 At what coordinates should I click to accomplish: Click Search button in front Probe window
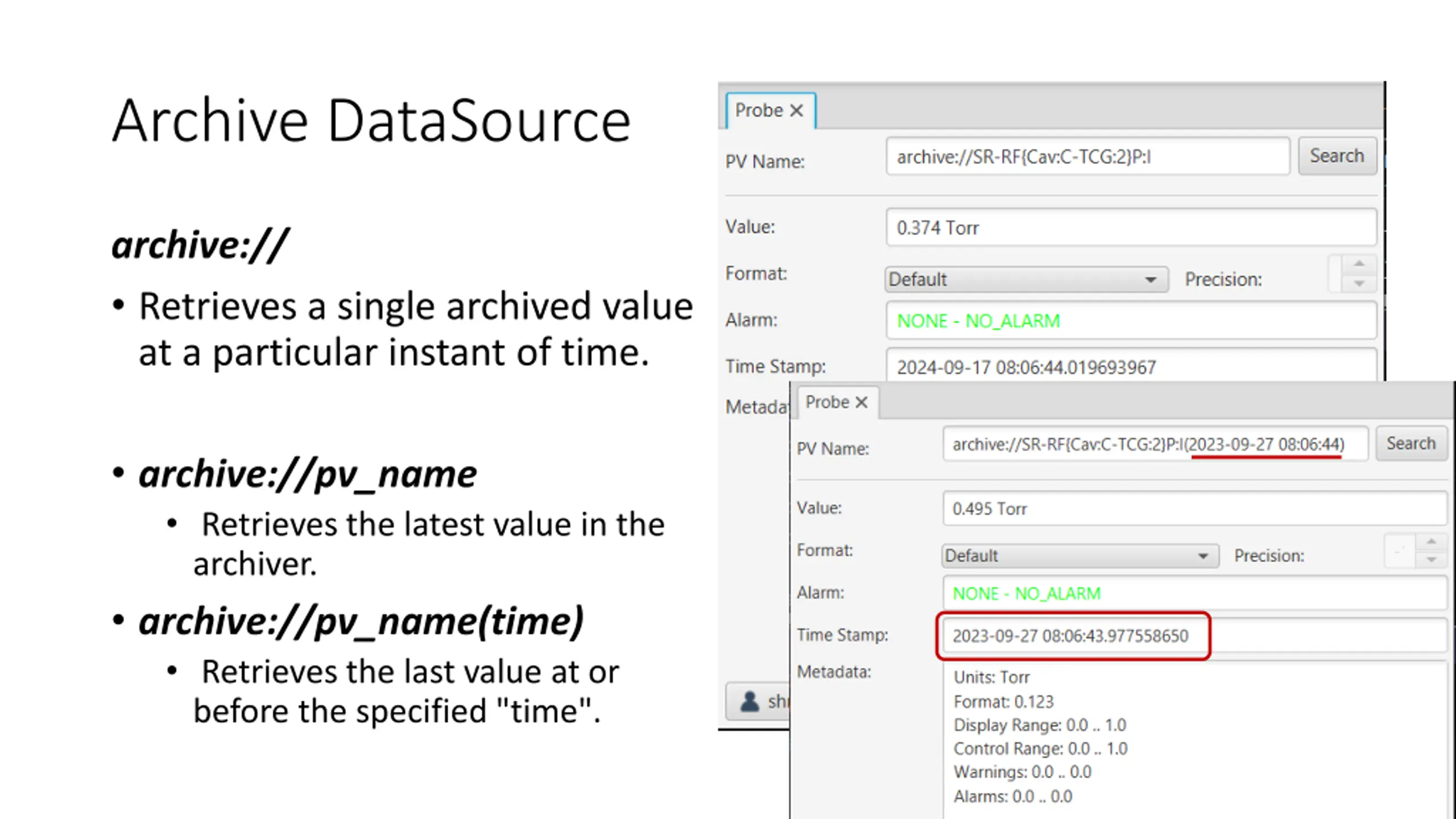(x=1411, y=443)
